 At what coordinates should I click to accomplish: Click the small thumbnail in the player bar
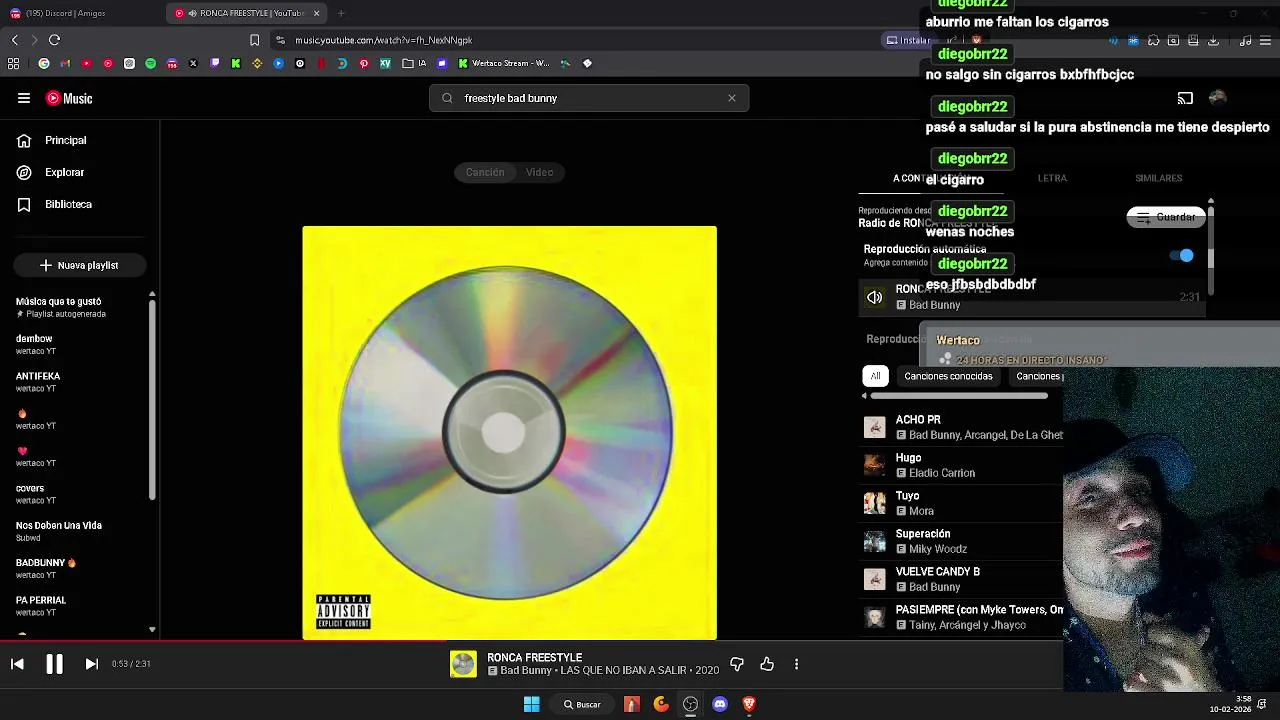[463, 664]
